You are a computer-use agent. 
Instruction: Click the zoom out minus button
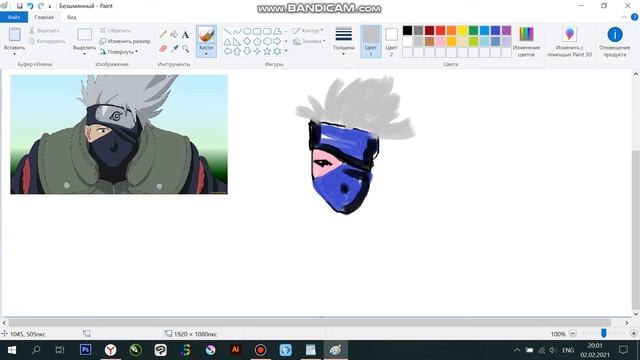(x=573, y=333)
